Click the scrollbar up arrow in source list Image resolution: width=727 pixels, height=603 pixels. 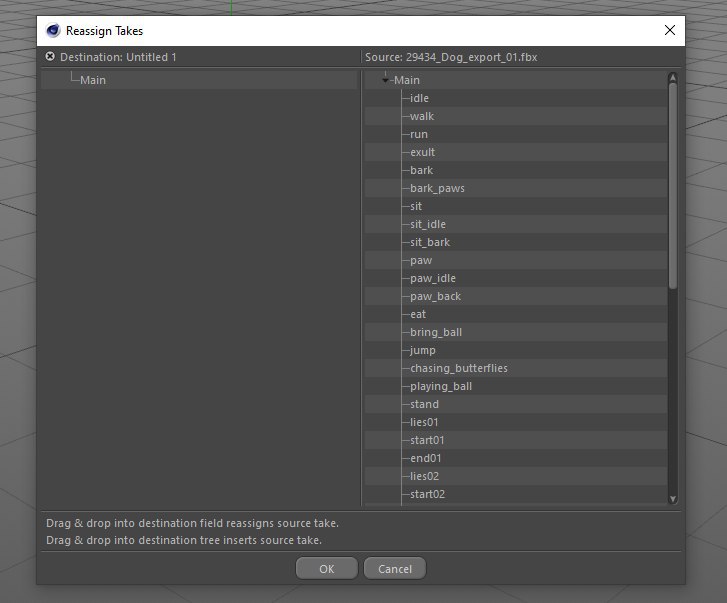(x=673, y=77)
